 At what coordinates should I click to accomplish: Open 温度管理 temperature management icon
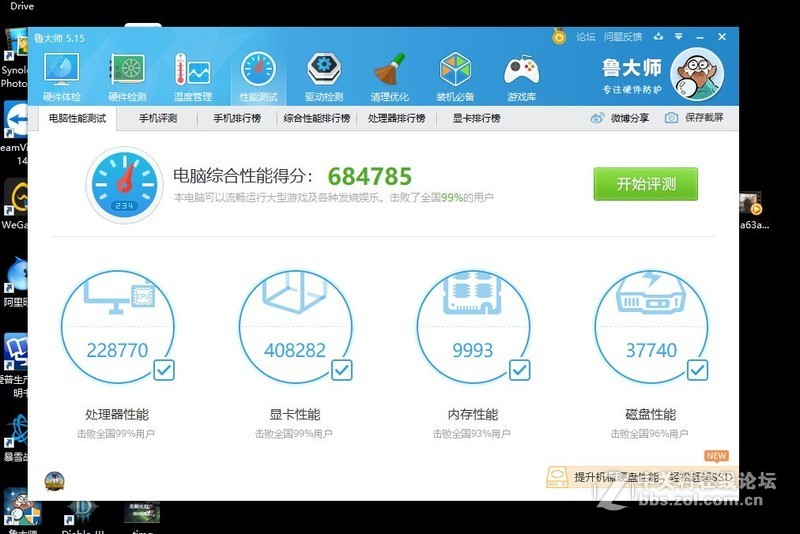point(193,77)
